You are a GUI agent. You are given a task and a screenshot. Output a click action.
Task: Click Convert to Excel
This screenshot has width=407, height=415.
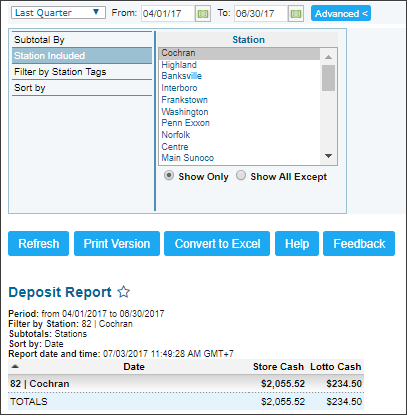point(217,244)
